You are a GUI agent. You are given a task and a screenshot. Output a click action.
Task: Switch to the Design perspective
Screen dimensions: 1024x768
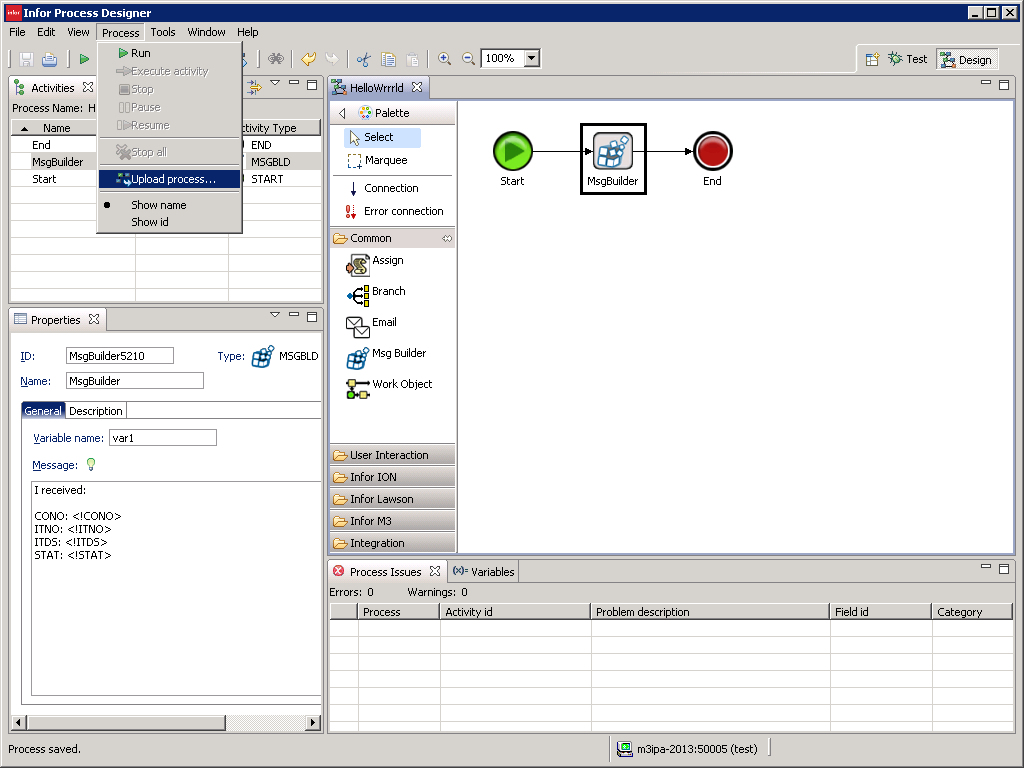(965, 60)
